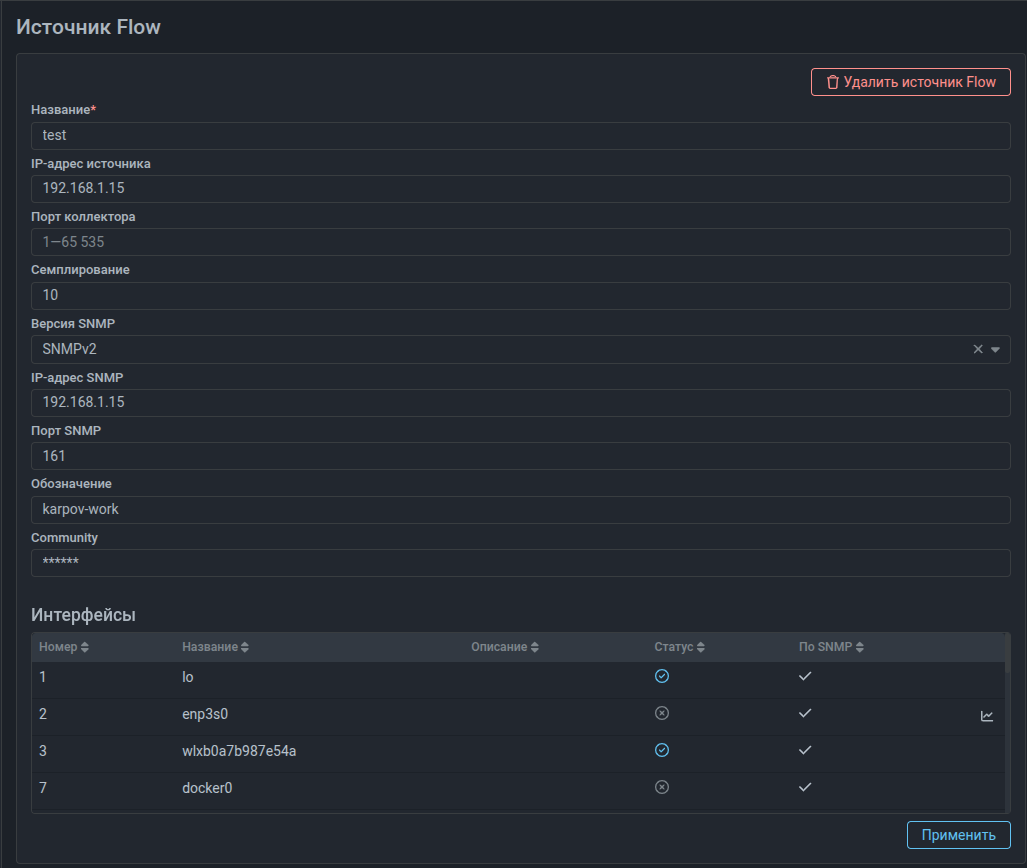This screenshot has width=1027, height=868.
Task: Open the Версия SNMP dropdown arrow
Action: pos(995,349)
